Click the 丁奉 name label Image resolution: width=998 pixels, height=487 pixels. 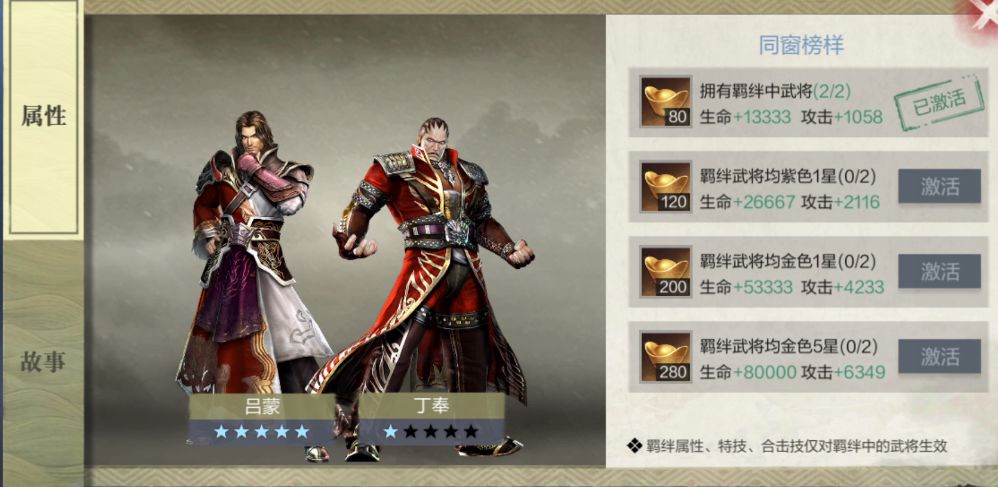pos(432,406)
